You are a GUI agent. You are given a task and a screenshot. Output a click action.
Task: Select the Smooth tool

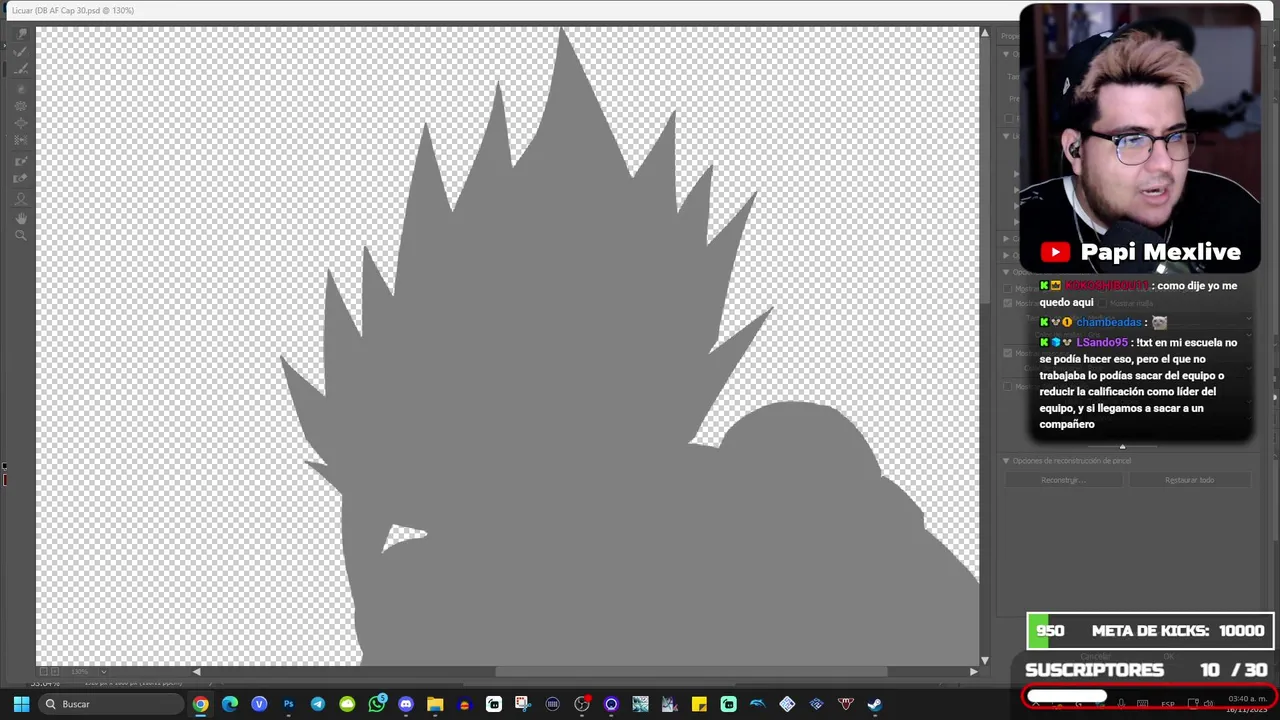(x=21, y=69)
